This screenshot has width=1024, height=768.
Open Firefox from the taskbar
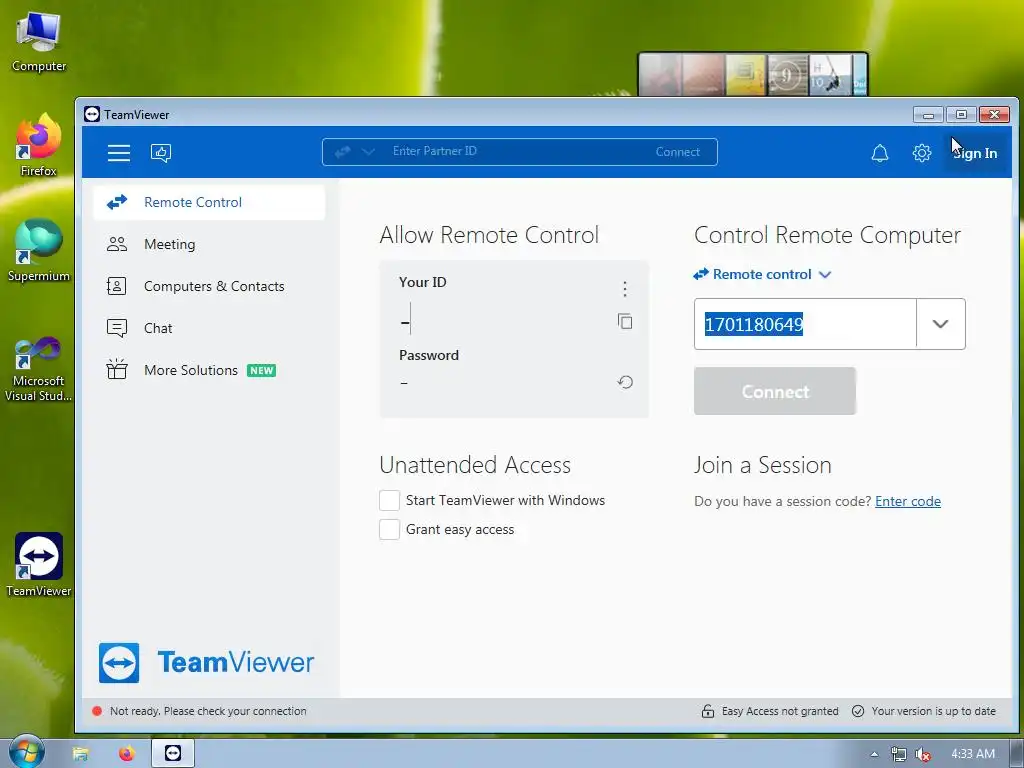click(x=127, y=754)
